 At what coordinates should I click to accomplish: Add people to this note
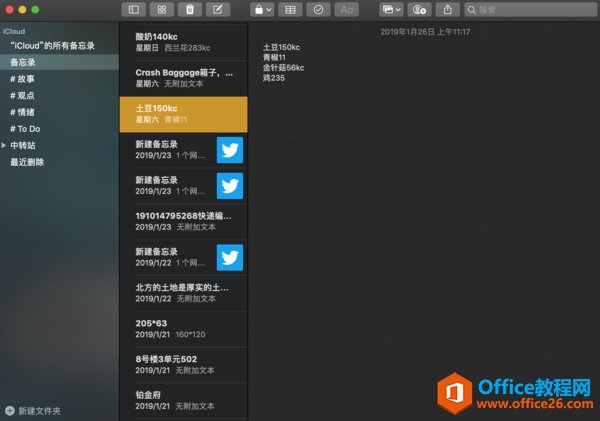click(x=419, y=10)
